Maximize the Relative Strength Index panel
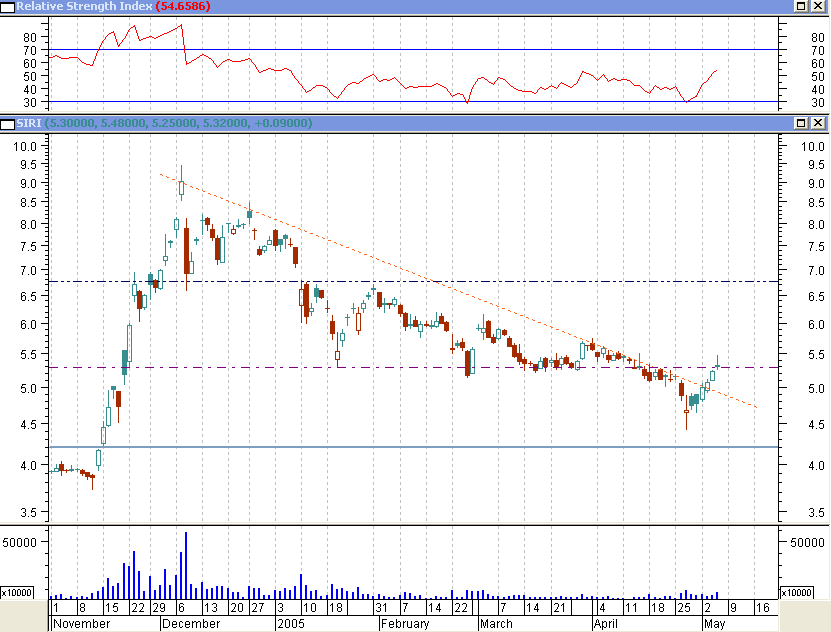 (801, 6)
